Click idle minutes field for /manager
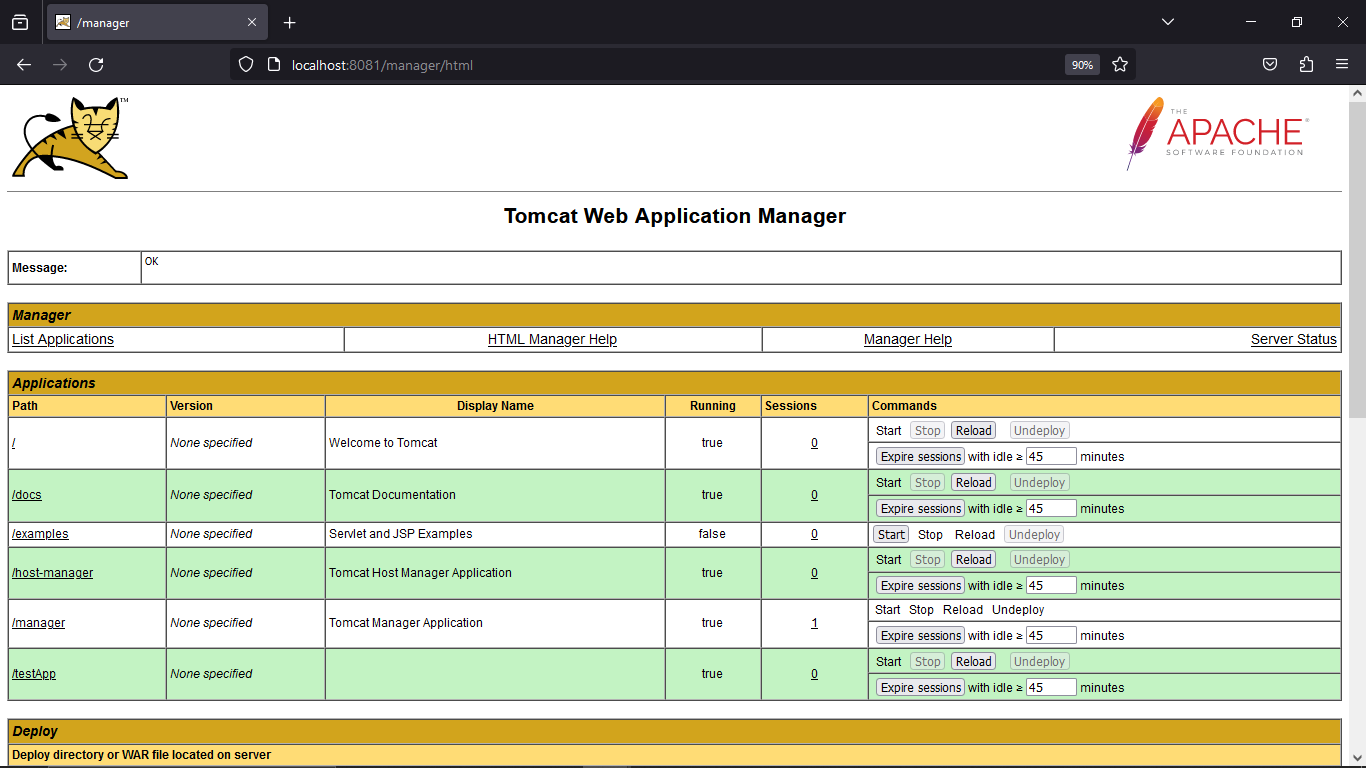 point(1051,636)
